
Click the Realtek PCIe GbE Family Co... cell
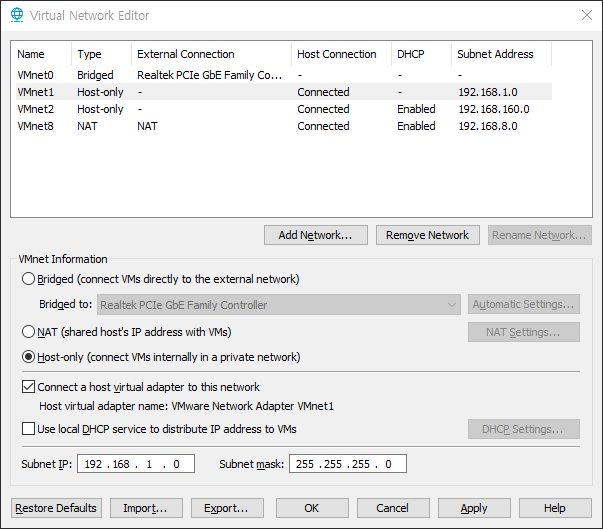pyautogui.click(x=210, y=75)
